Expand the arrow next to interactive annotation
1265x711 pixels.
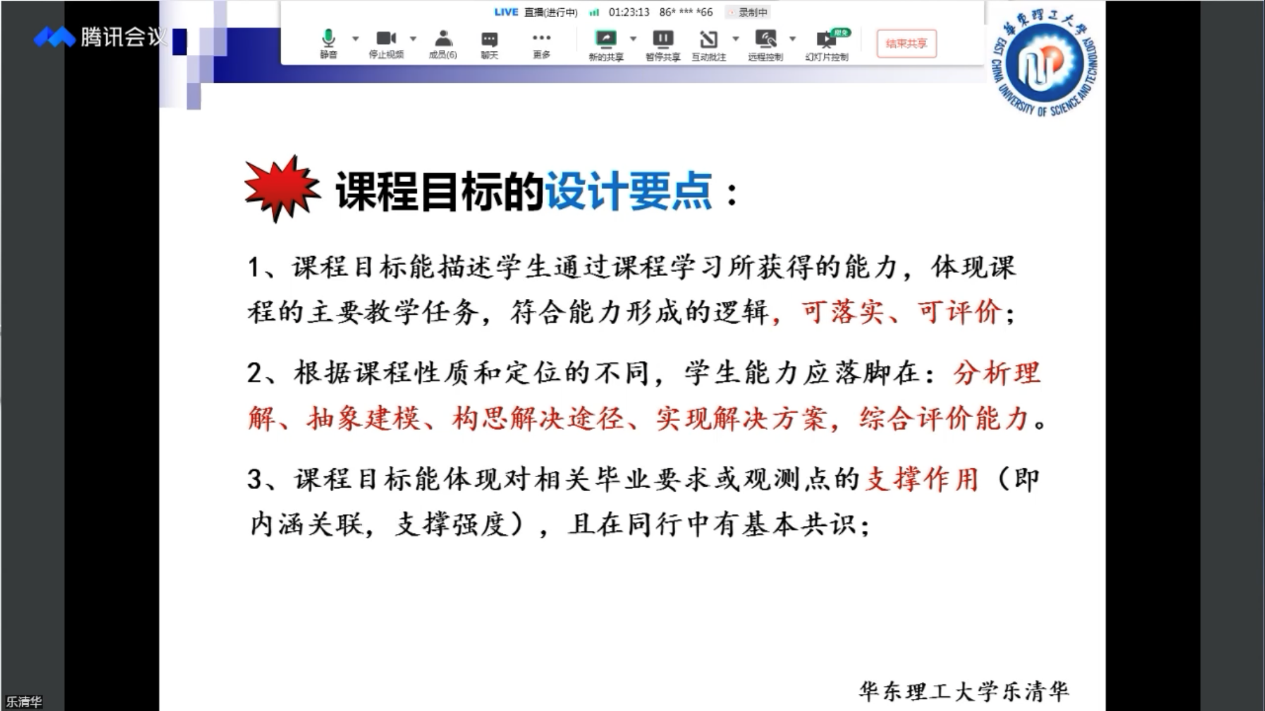coord(735,39)
